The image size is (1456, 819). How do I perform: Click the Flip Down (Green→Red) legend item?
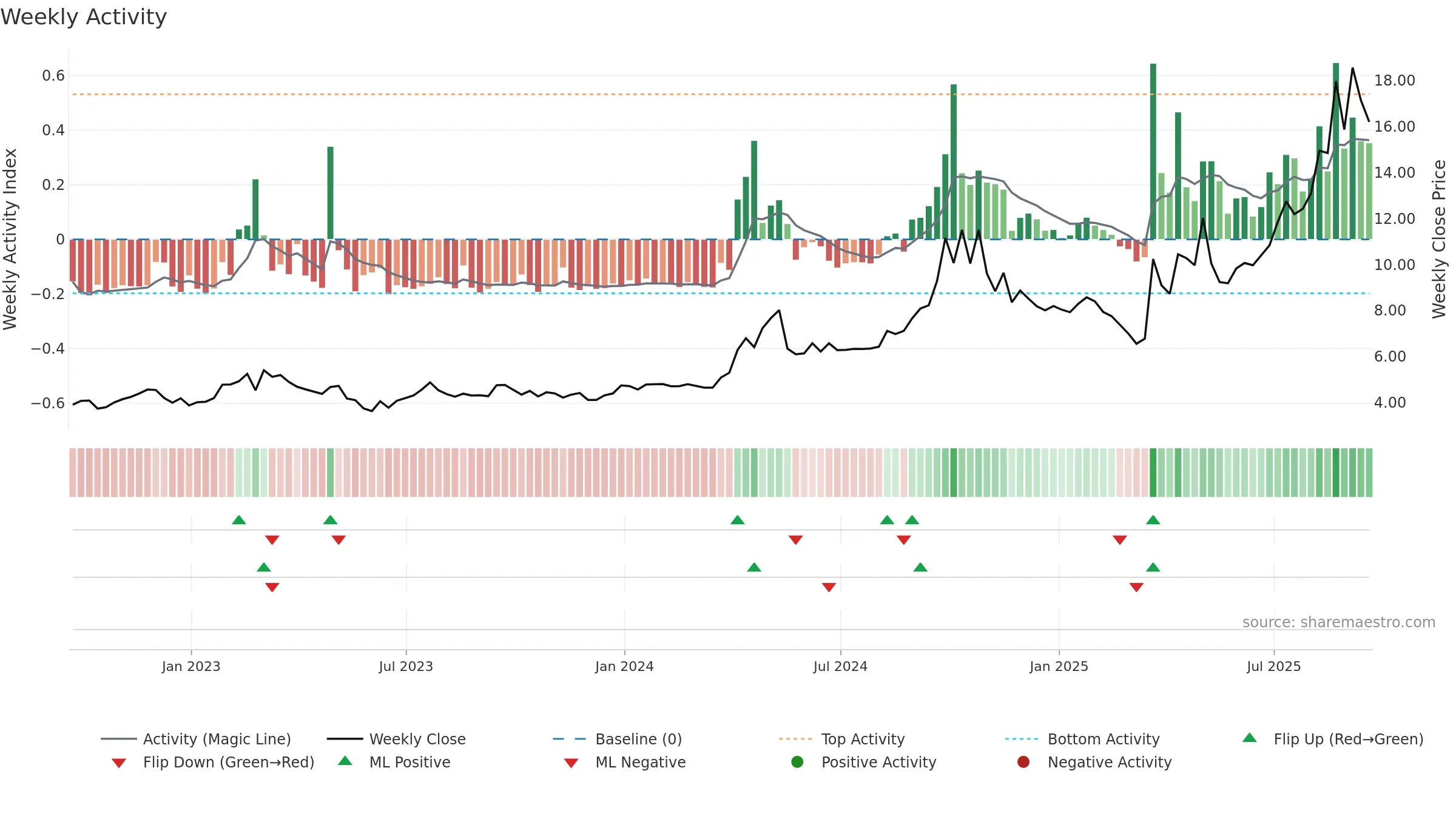pyautogui.click(x=212, y=762)
